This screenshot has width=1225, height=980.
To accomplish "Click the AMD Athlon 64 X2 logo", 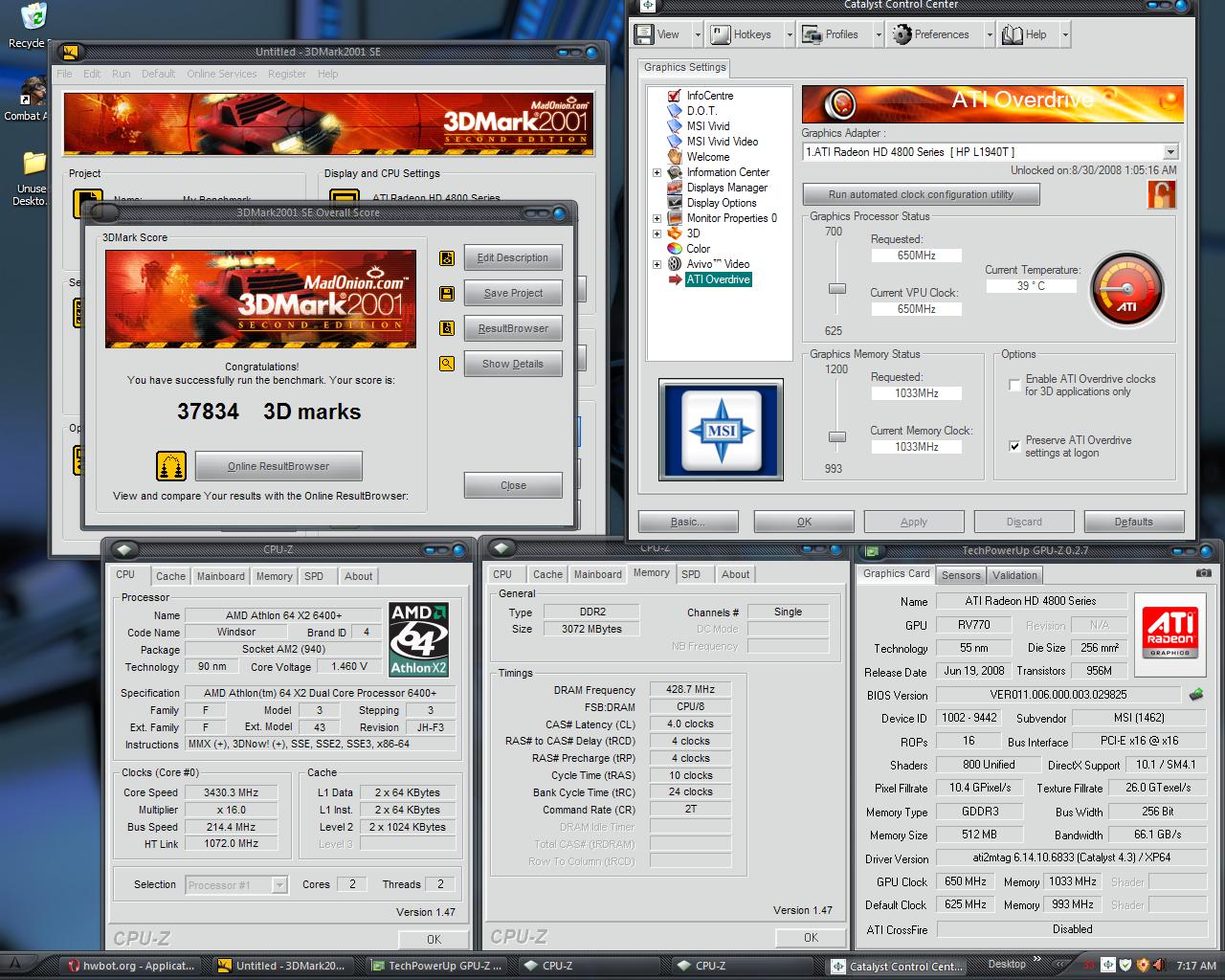I will [x=419, y=639].
